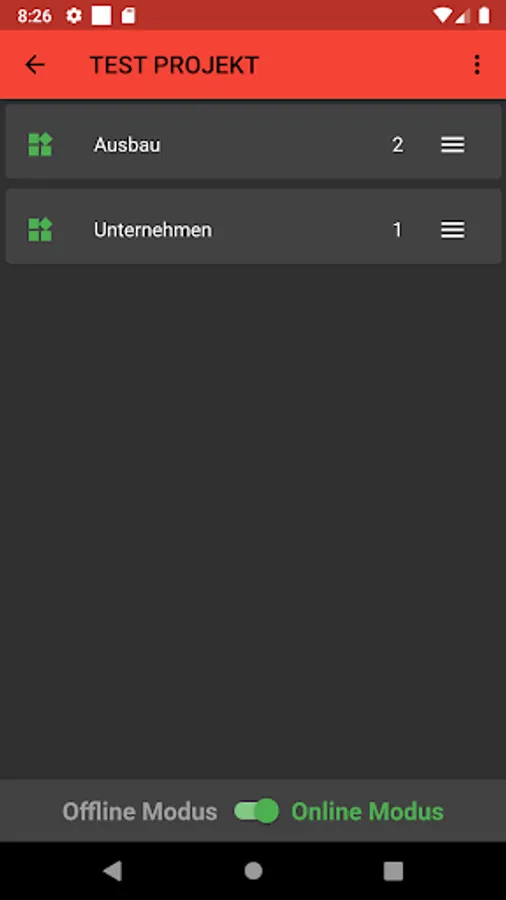This screenshot has width=506, height=900.
Task: Tap the back arrow in header
Action: 35,65
